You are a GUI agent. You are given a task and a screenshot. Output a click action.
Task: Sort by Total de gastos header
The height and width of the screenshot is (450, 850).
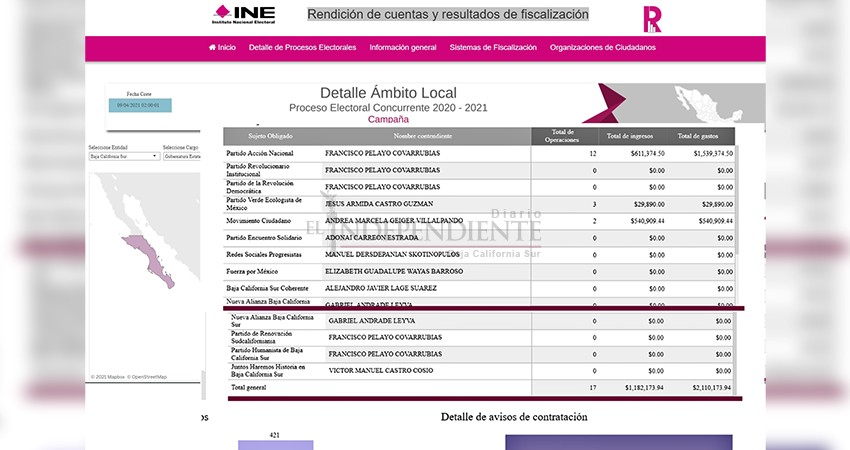(x=698, y=136)
